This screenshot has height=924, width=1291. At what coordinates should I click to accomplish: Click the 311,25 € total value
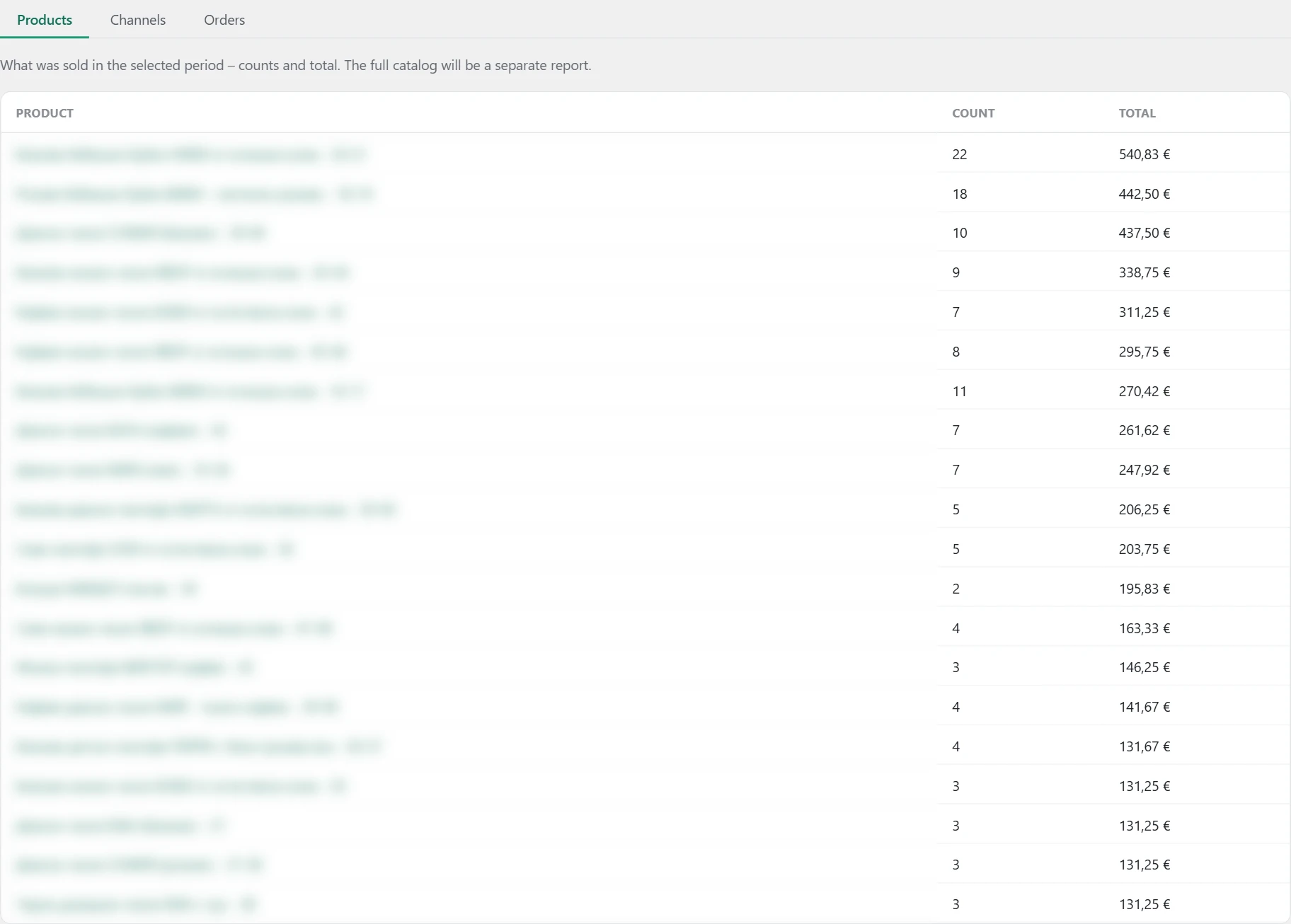[x=1144, y=312]
